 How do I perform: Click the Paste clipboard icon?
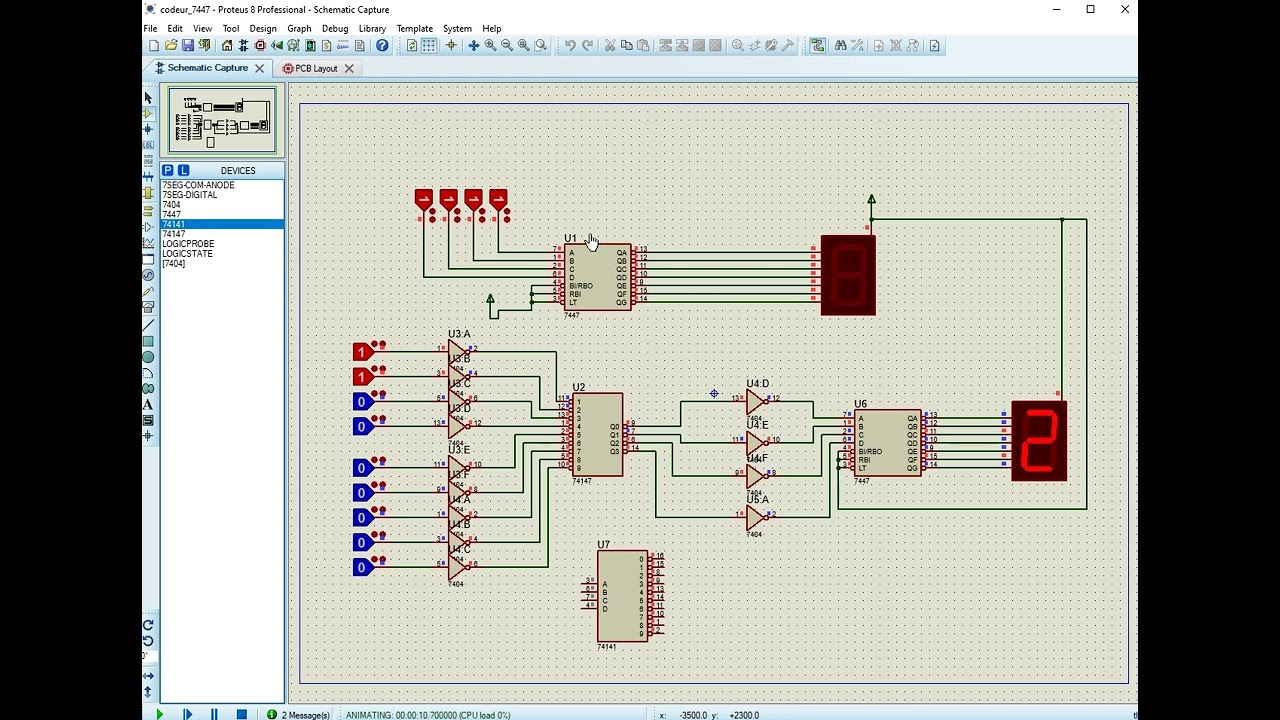[x=643, y=45]
